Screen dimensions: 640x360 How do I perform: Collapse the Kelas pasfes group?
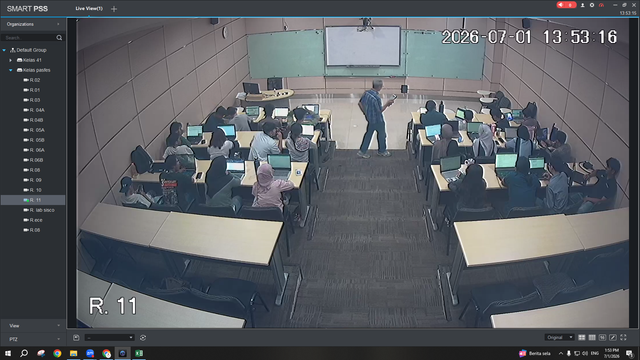pos(11,70)
